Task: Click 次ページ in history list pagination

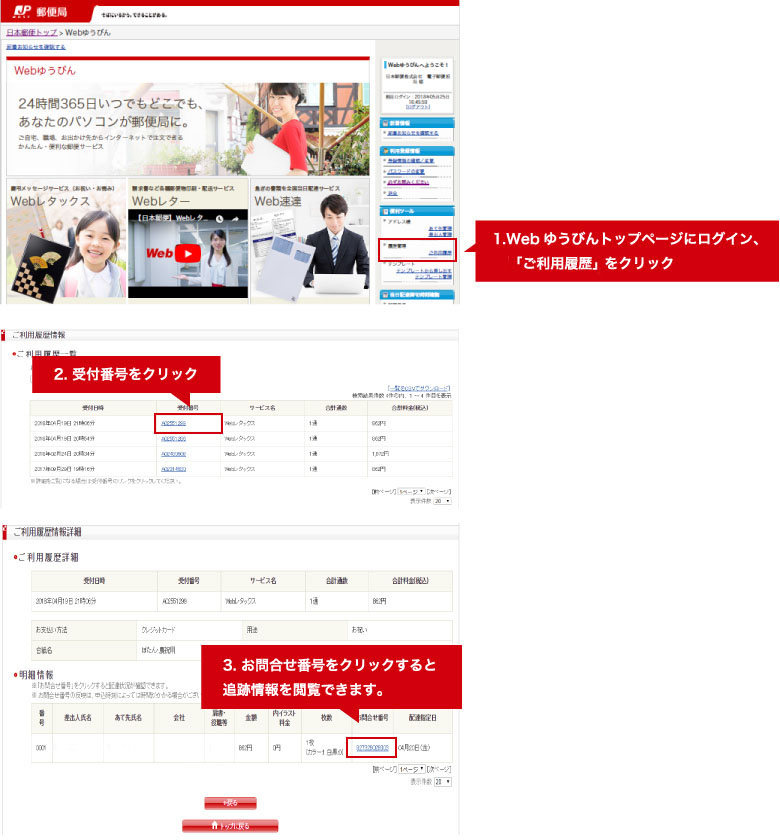Action: point(439,491)
